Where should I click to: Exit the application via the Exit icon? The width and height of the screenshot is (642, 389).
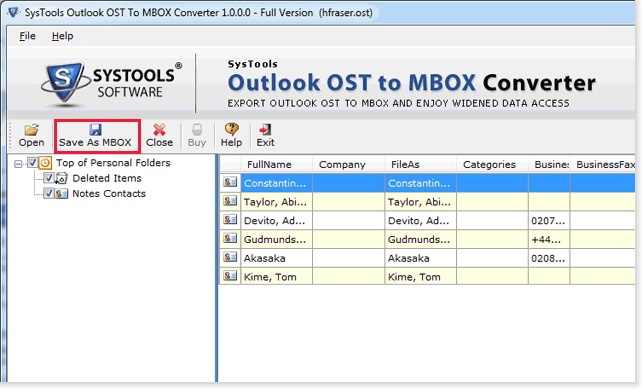(x=265, y=130)
